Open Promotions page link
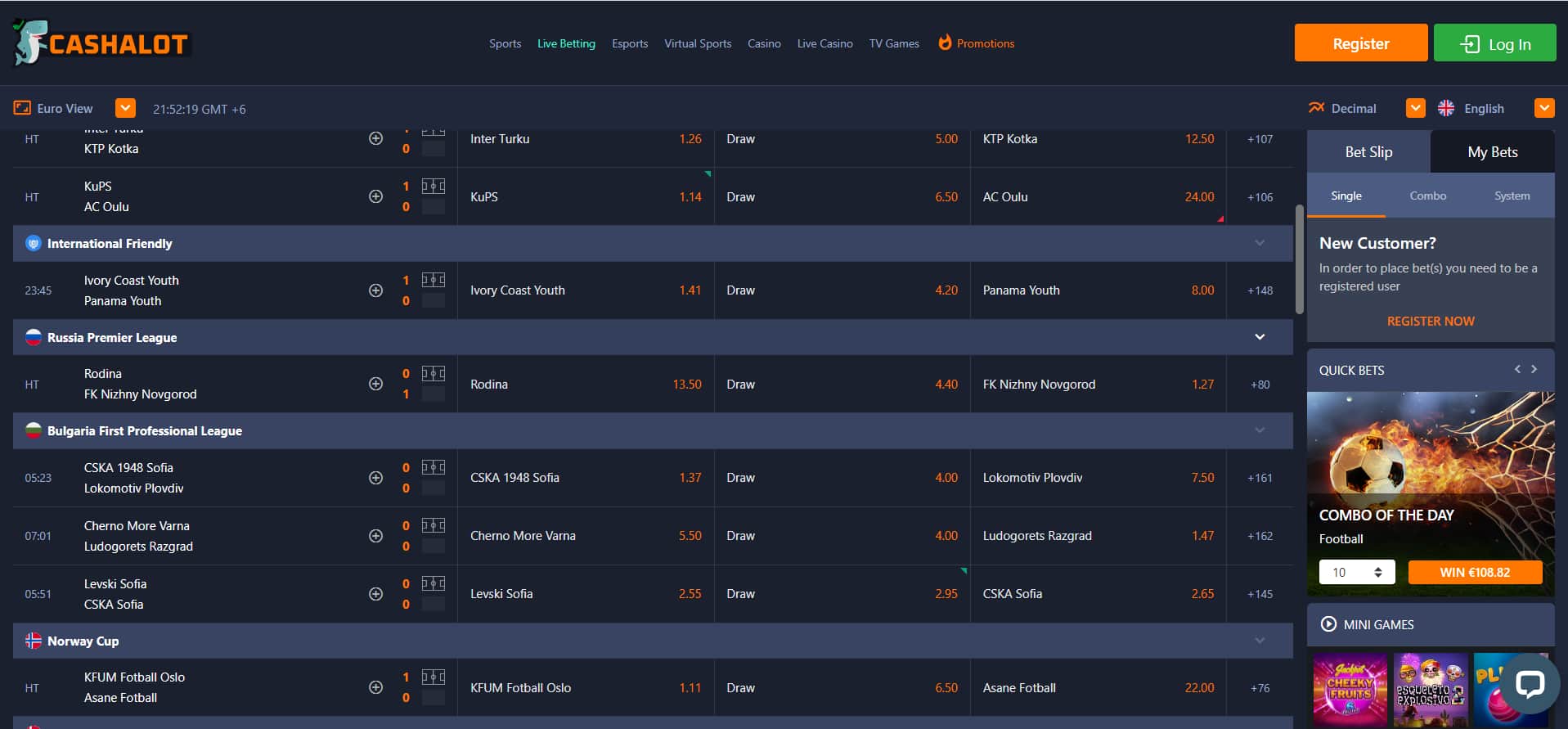The width and height of the screenshot is (1568, 729). pos(985,43)
